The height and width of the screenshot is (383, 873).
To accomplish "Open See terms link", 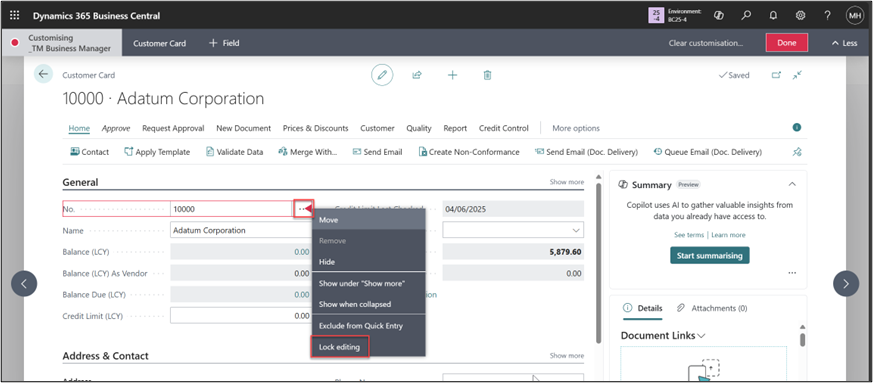I will click(689, 235).
